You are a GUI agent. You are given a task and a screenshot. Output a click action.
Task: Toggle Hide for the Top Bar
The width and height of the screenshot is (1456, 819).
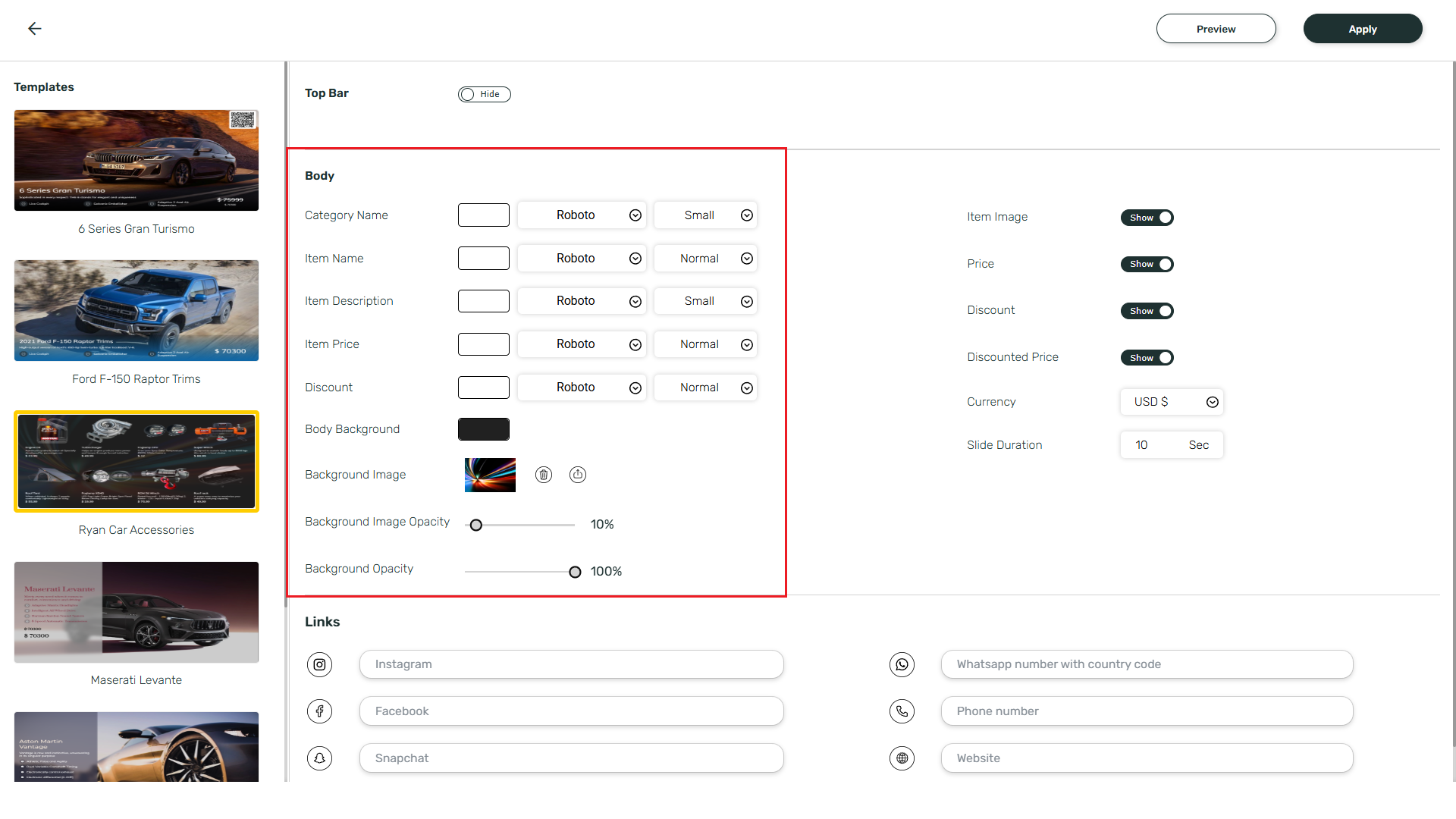pos(485,94)
